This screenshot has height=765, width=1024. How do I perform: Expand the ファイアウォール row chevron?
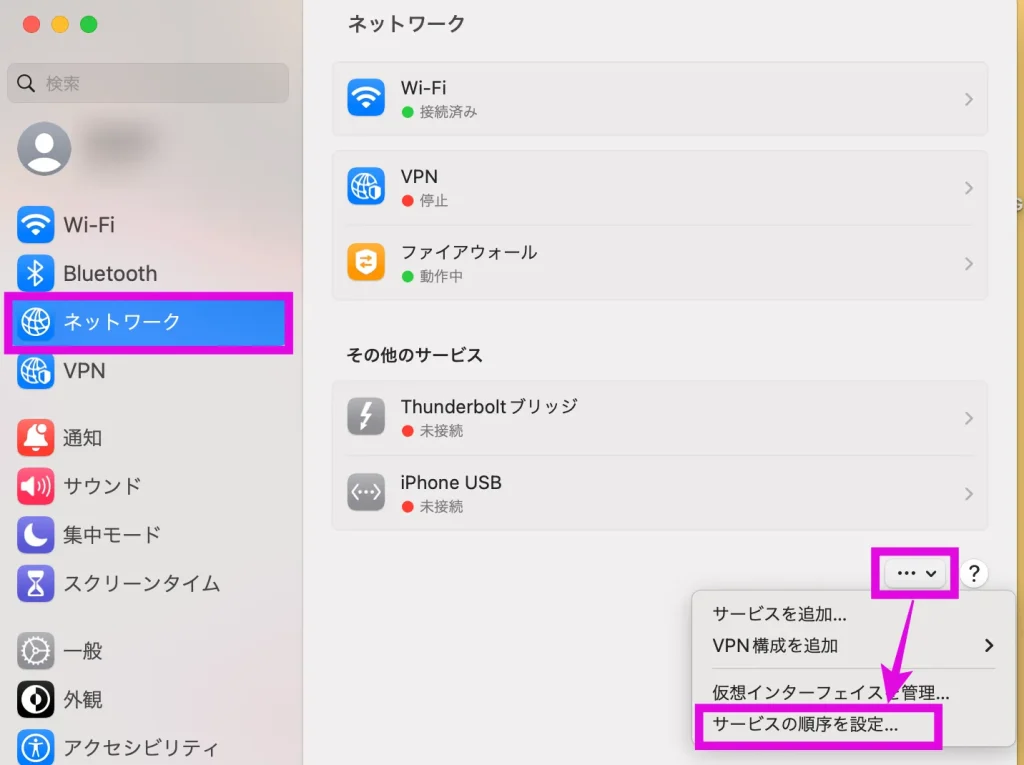968,263
